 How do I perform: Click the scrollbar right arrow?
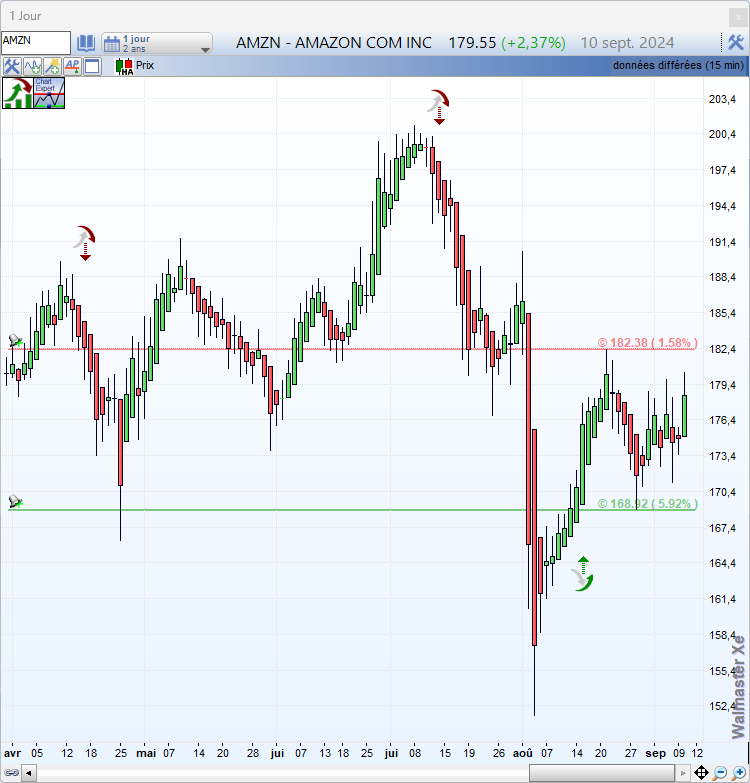tap(683, 774)
